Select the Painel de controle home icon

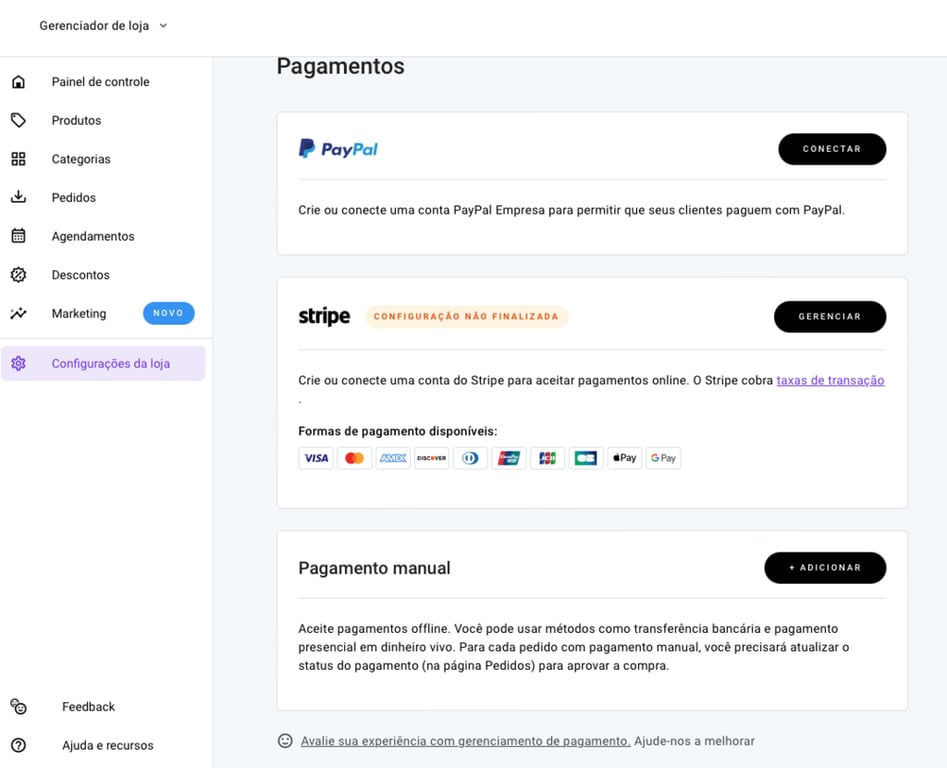(19, 81)
